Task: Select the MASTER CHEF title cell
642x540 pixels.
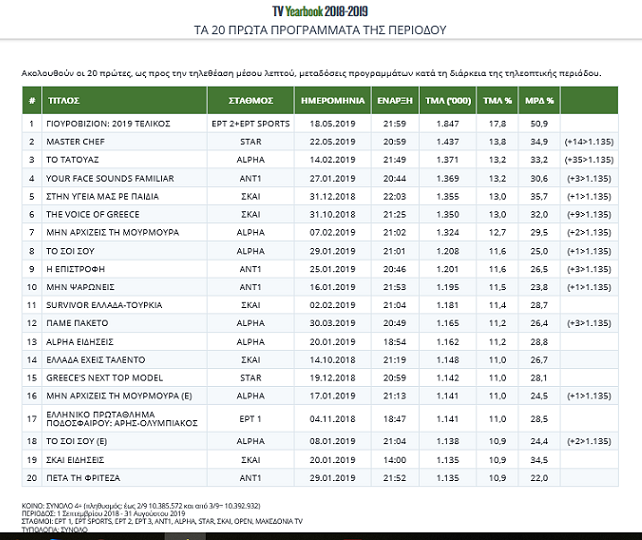Action: tap(124, 142)
